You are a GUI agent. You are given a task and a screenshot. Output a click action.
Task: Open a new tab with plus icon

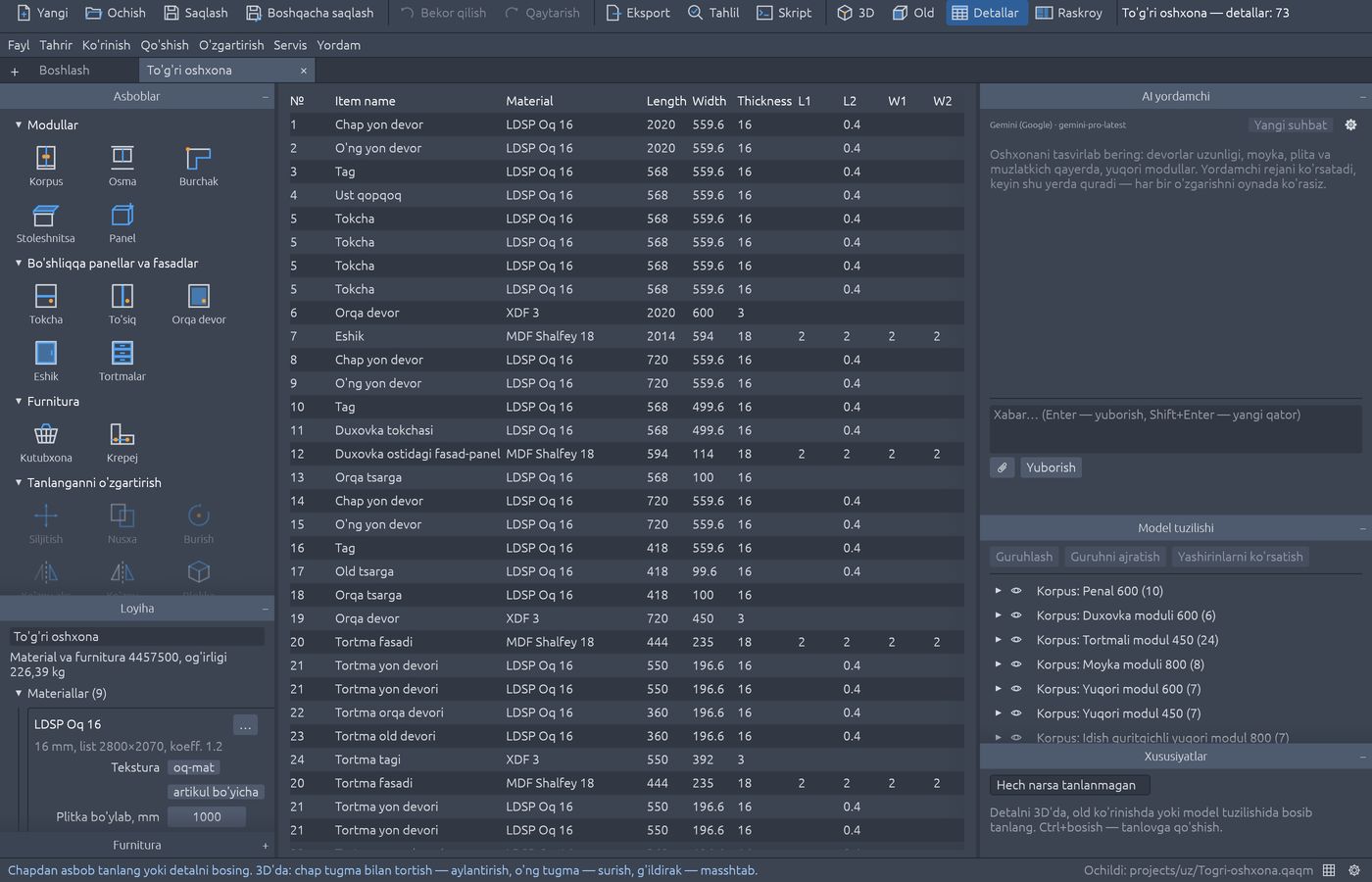pyautogui.click(x=15, y=71)
